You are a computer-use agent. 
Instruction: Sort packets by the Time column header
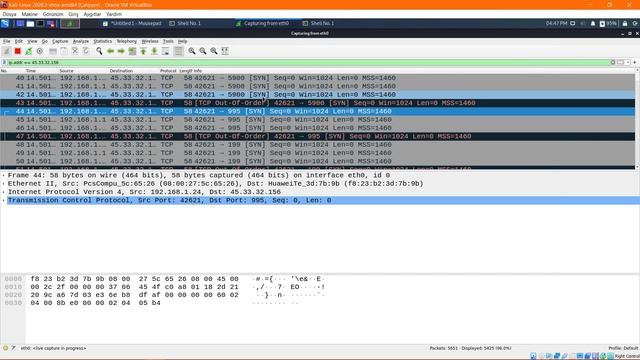[x=31, y=71]
